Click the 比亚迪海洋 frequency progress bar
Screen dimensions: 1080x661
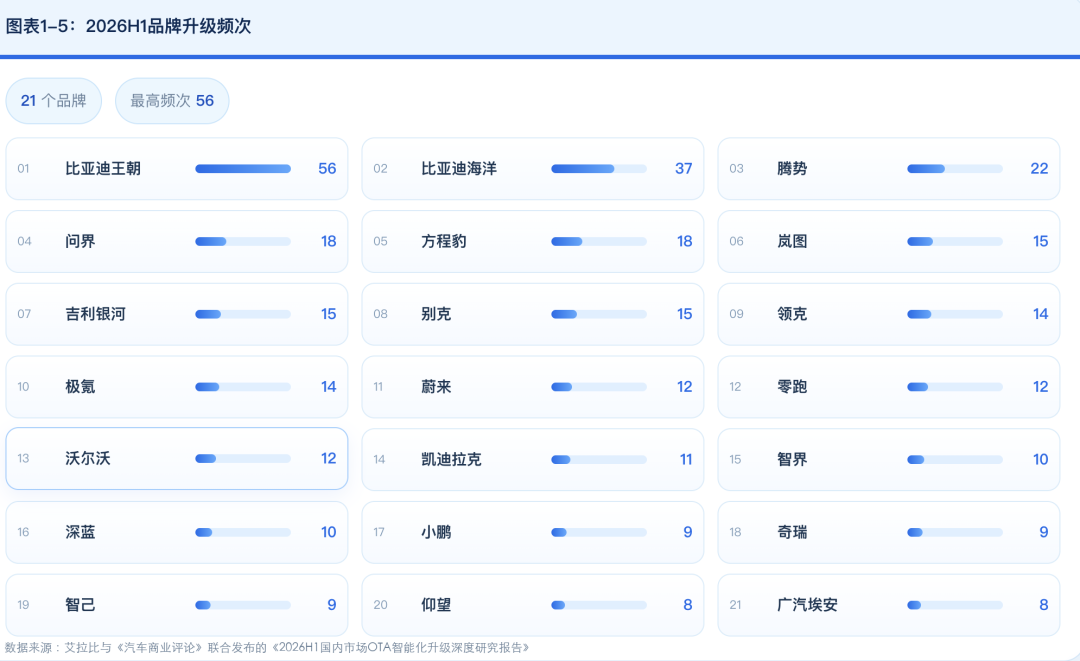599,169
